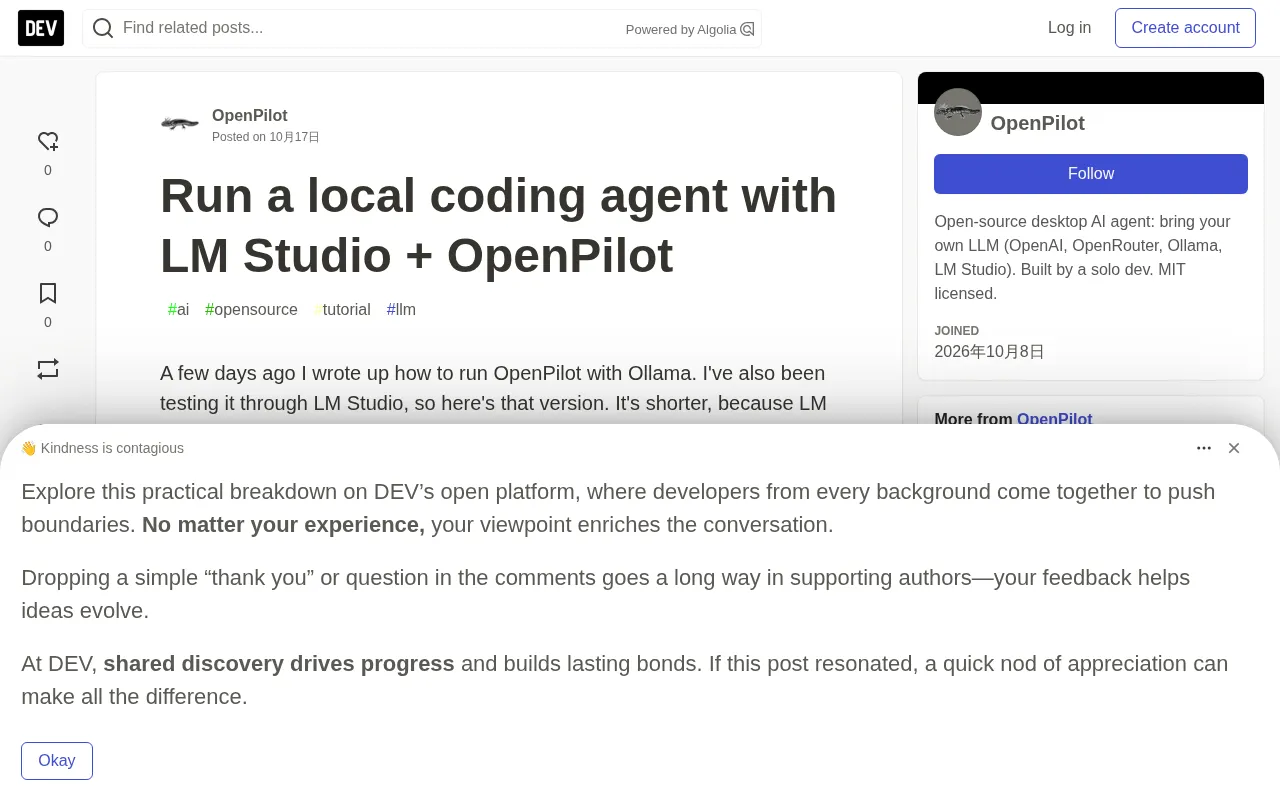
Task: Open the #ai tag
Action: (178, 310)
